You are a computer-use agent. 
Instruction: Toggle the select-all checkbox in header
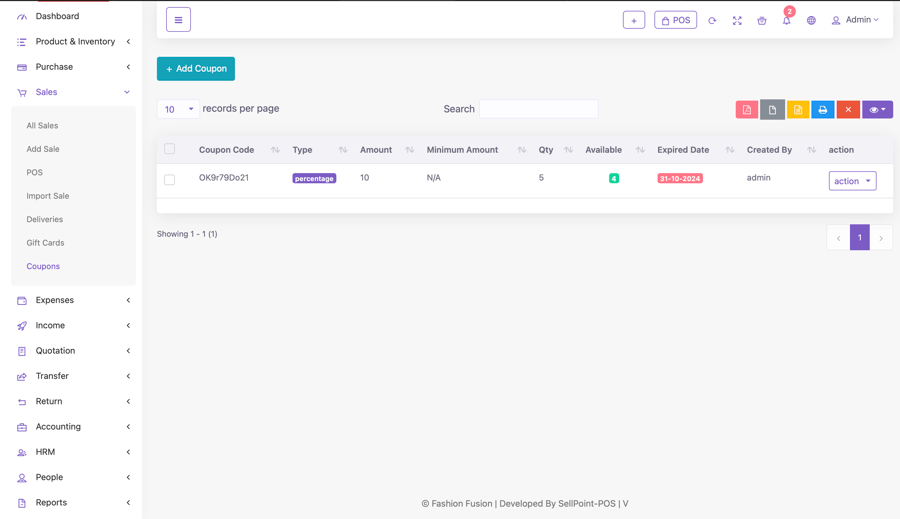(x=170, y=149)
